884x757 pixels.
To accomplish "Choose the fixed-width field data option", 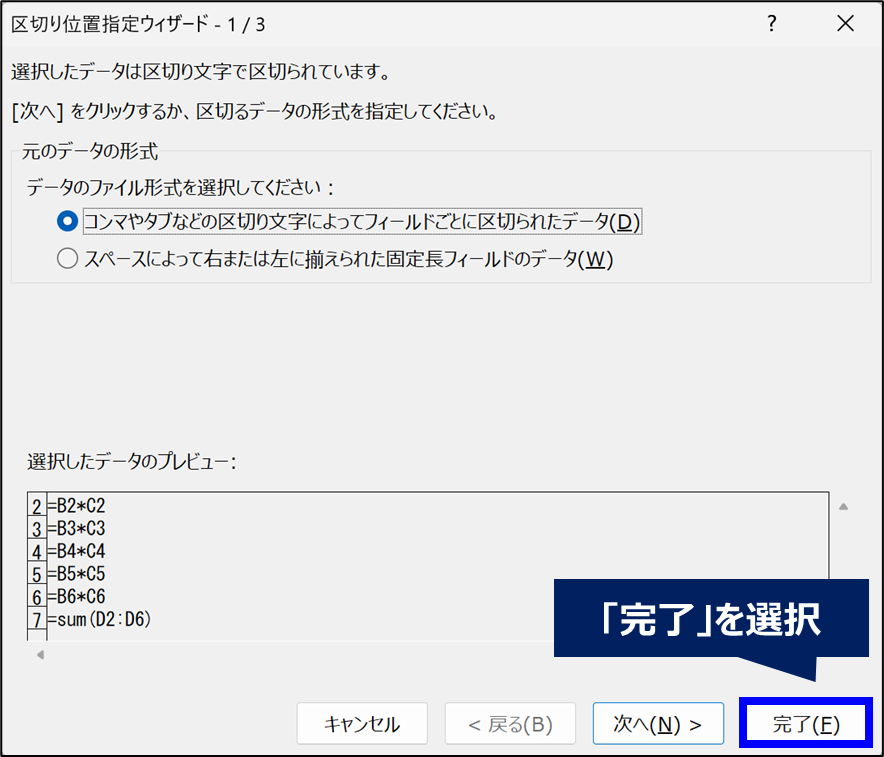I will coord(68,259).
